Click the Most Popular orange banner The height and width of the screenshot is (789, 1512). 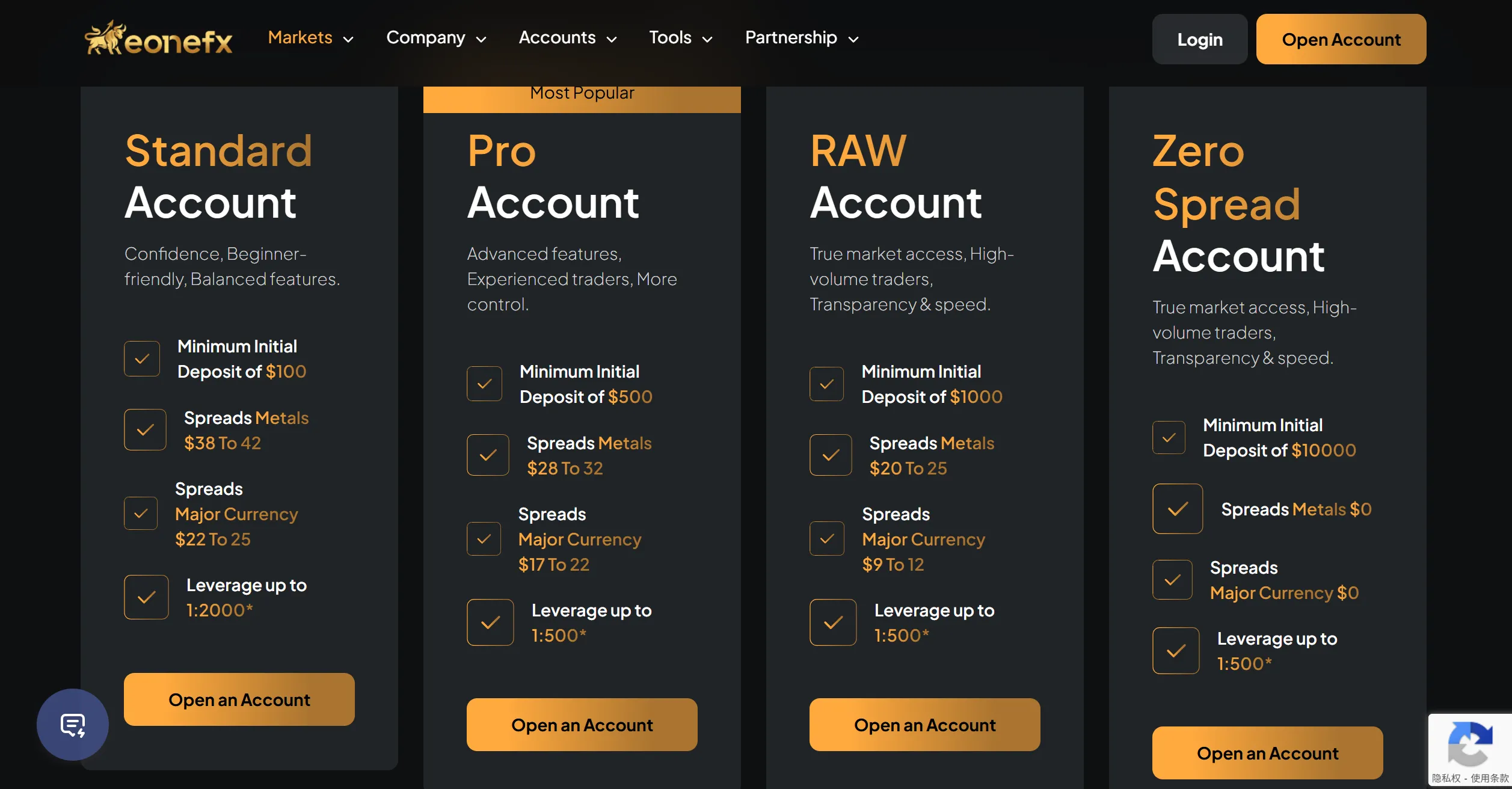click(x=582, y=99)
